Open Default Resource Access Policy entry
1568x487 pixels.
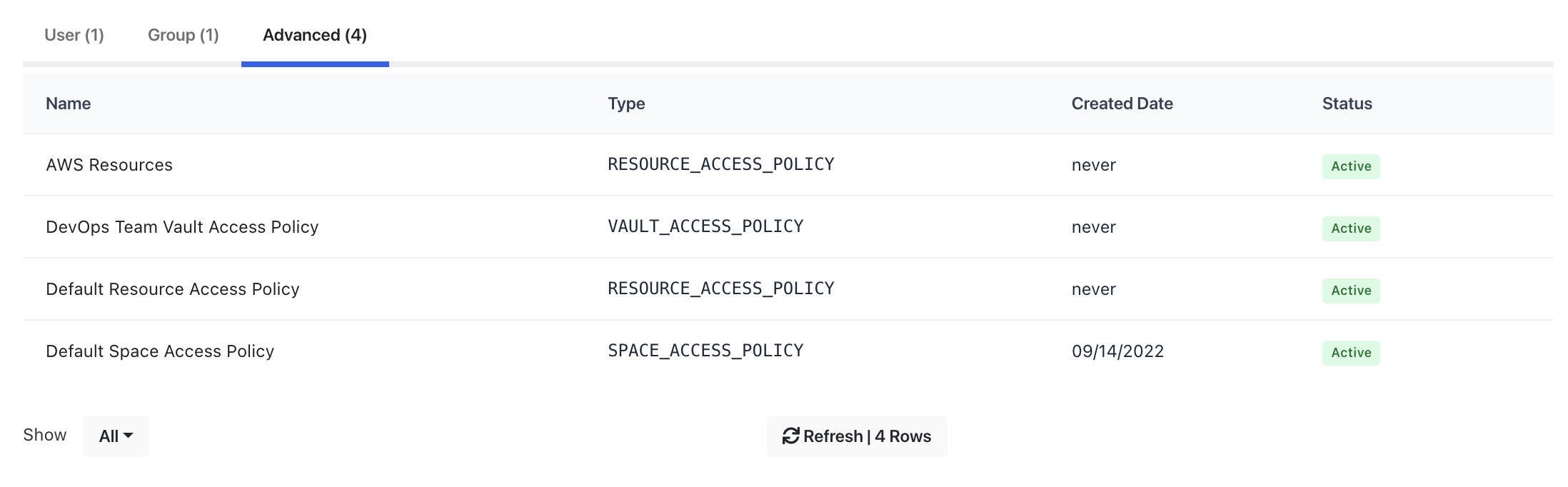pos(172,289)
